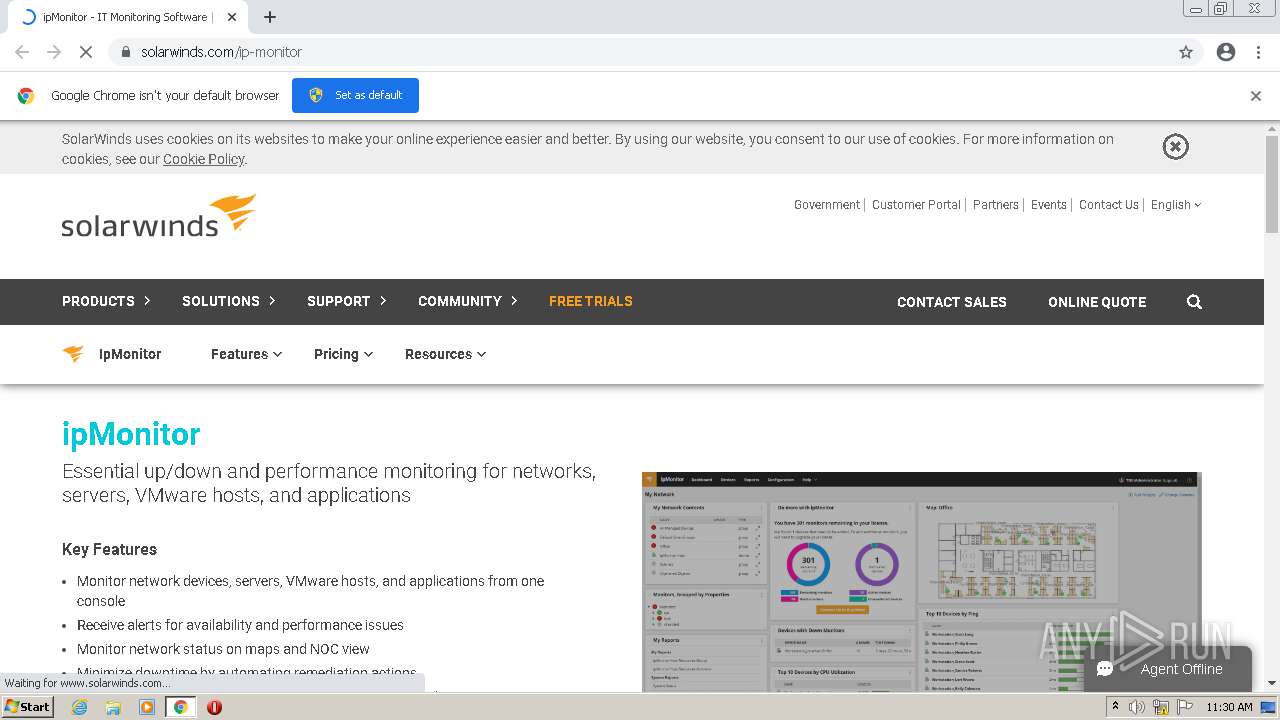This screenshot has height=720, width=1280.
Task: Click the ipMonitor product bird icon
Action: pyautogui.click(x=73, y=354)
